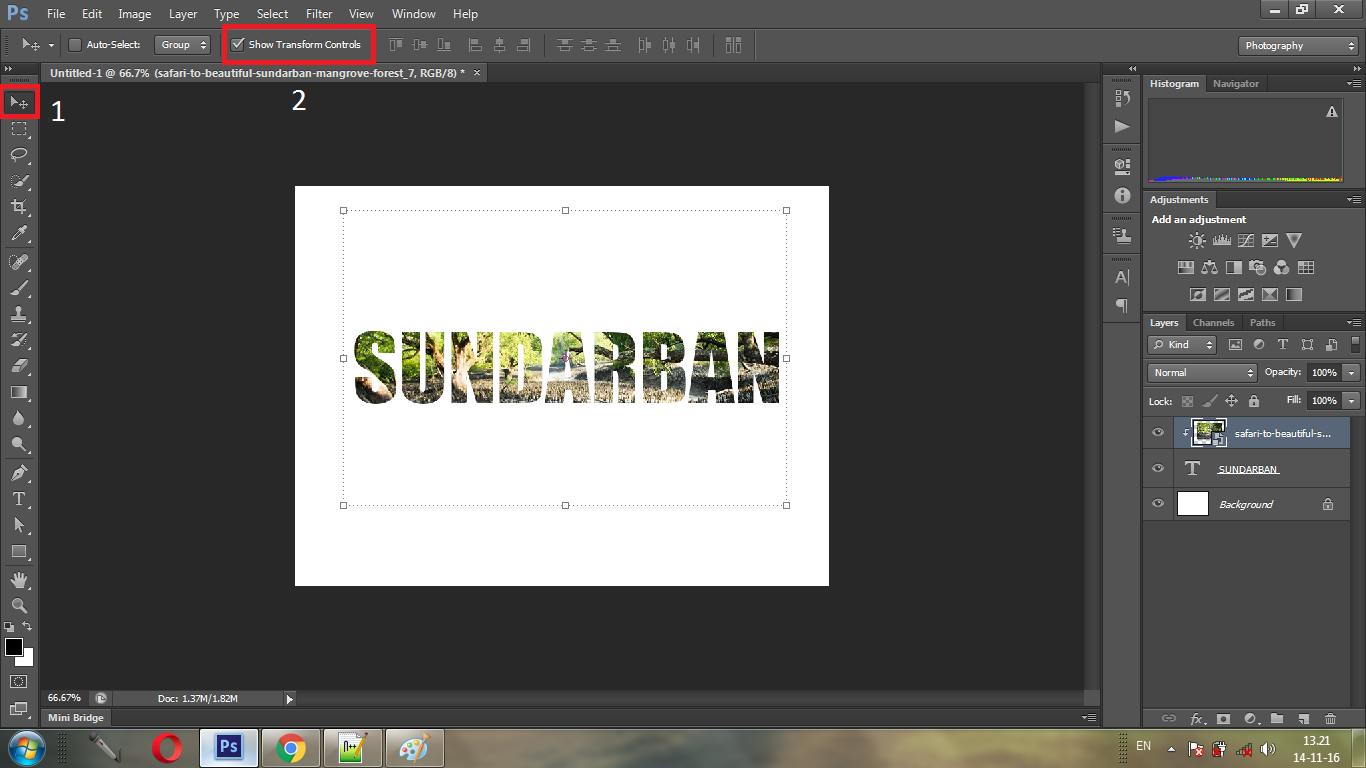Open the Normal blend mode dropdown
Viewport: 1366px width, 768px height.
point(1202,373)
